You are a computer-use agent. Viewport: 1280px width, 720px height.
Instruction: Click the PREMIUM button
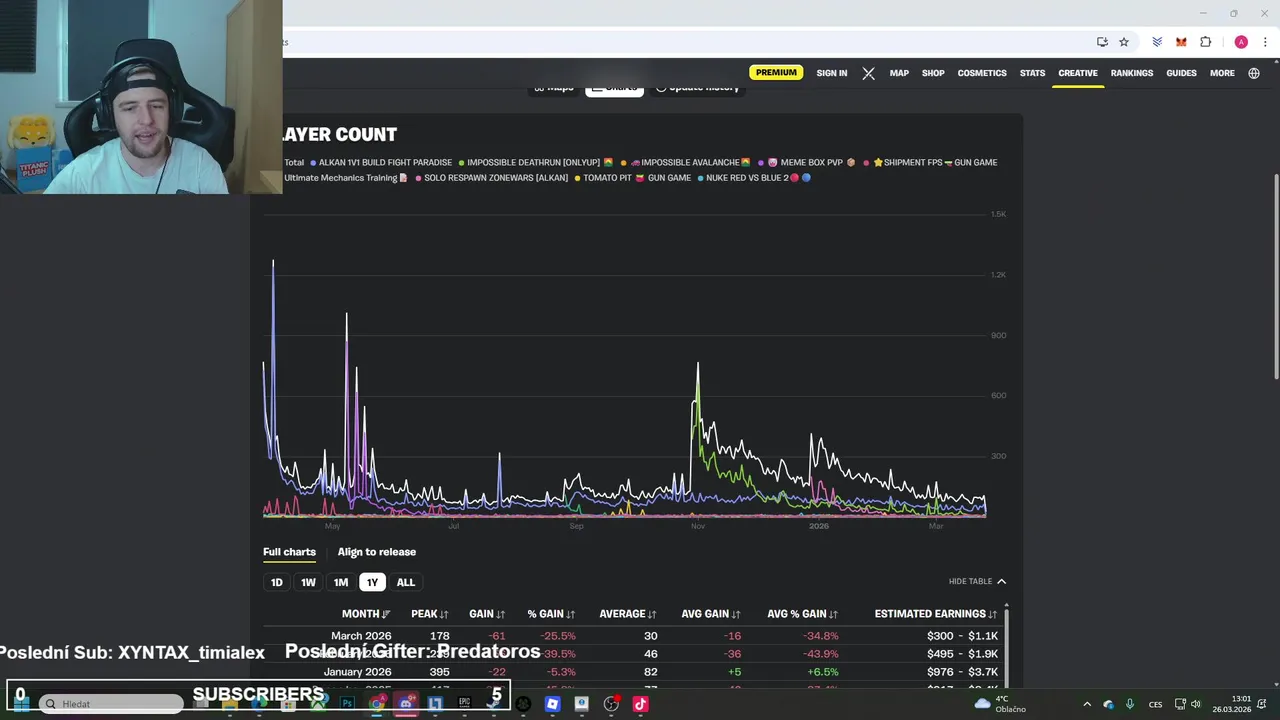(776, 73)
